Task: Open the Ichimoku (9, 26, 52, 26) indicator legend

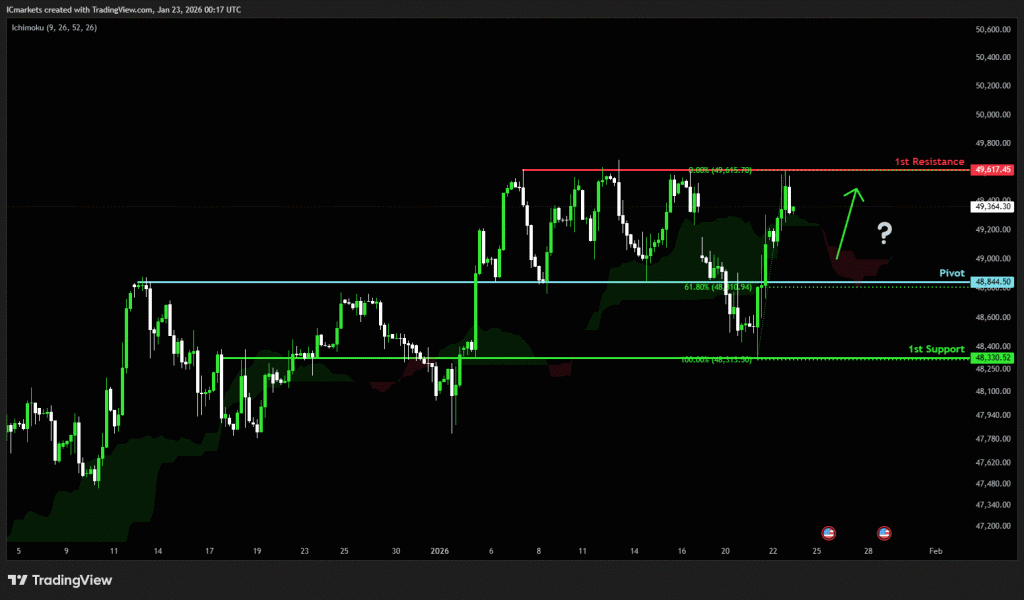Action: pos(57,26)
